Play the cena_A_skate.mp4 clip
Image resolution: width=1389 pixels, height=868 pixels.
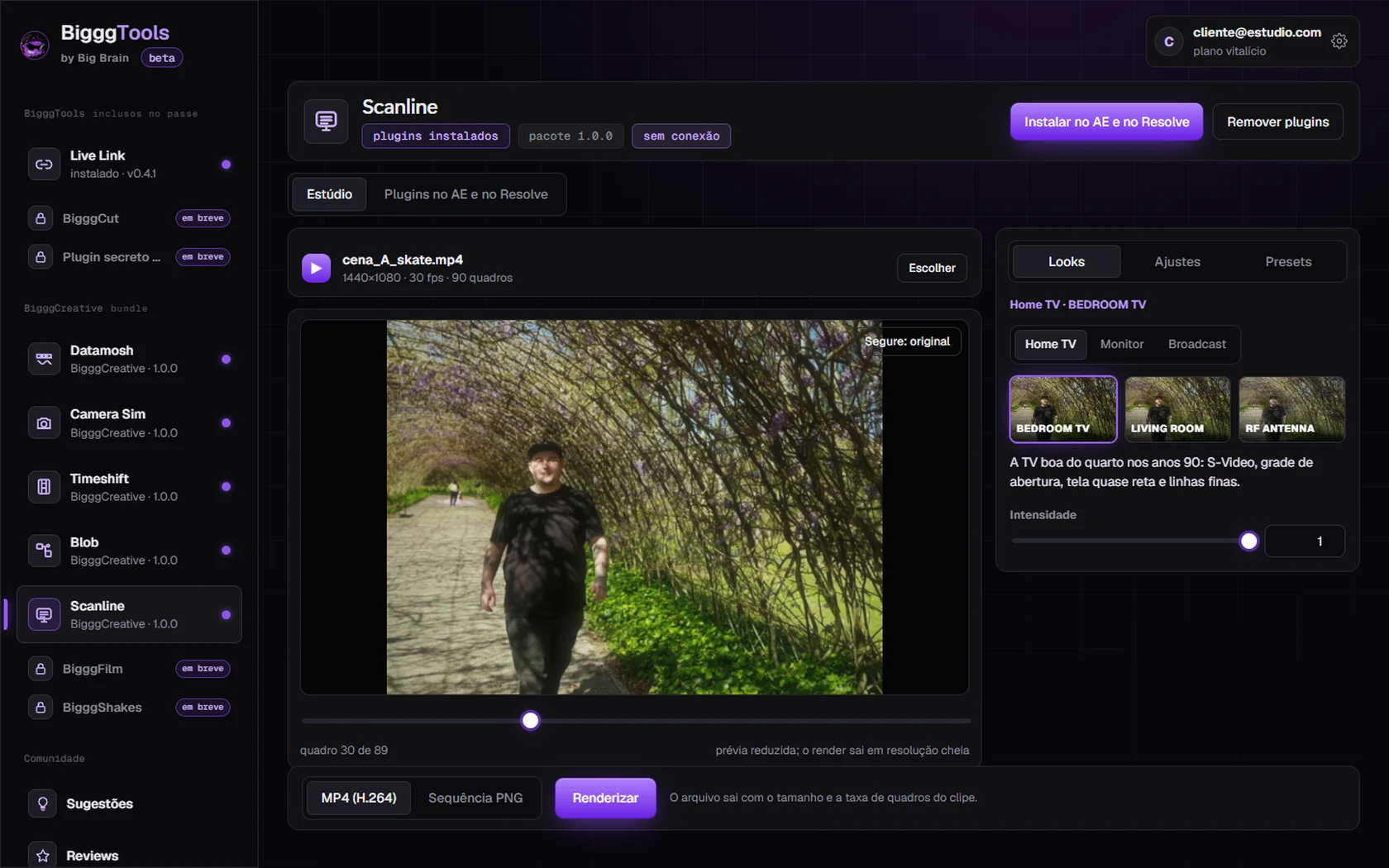pos(316,268)
